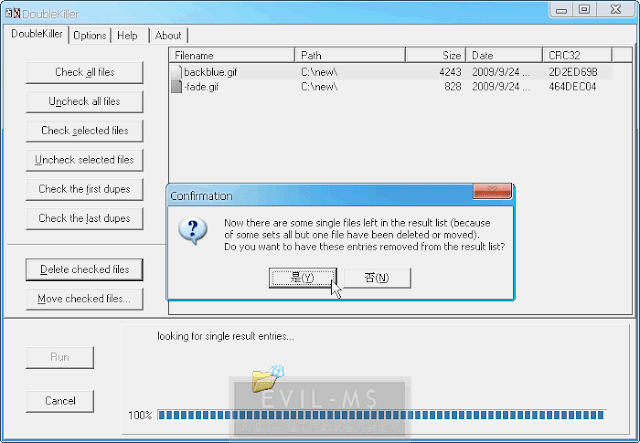The height and width of the screenshot is (443, 640).
Task: Maximize the DoubleKiller window
Action: click(584, 10)
